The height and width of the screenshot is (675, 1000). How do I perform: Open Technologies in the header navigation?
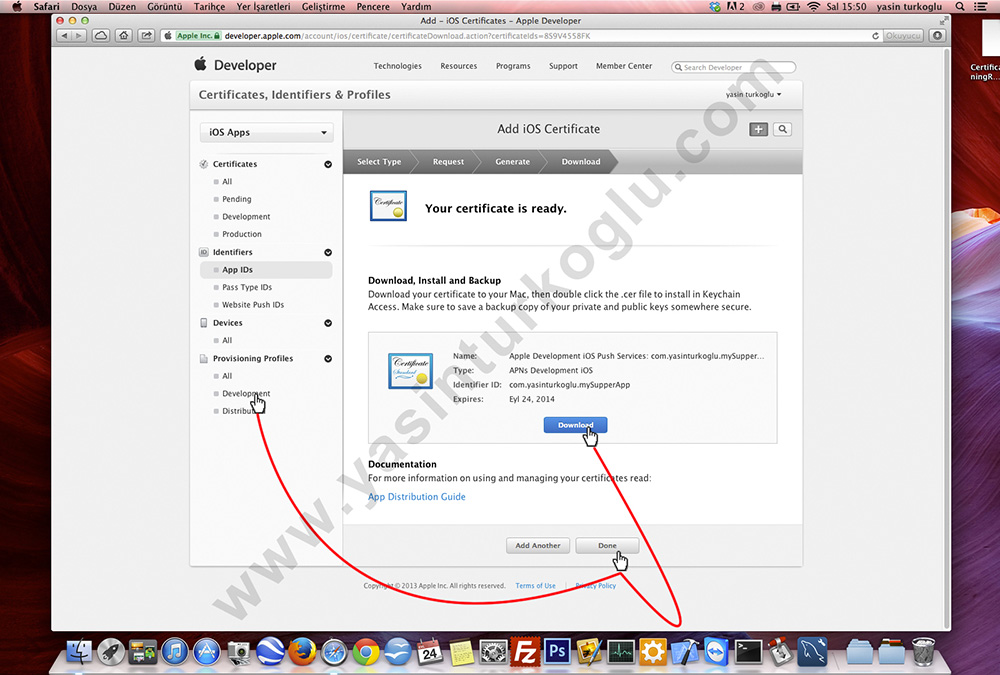[397, 66]
